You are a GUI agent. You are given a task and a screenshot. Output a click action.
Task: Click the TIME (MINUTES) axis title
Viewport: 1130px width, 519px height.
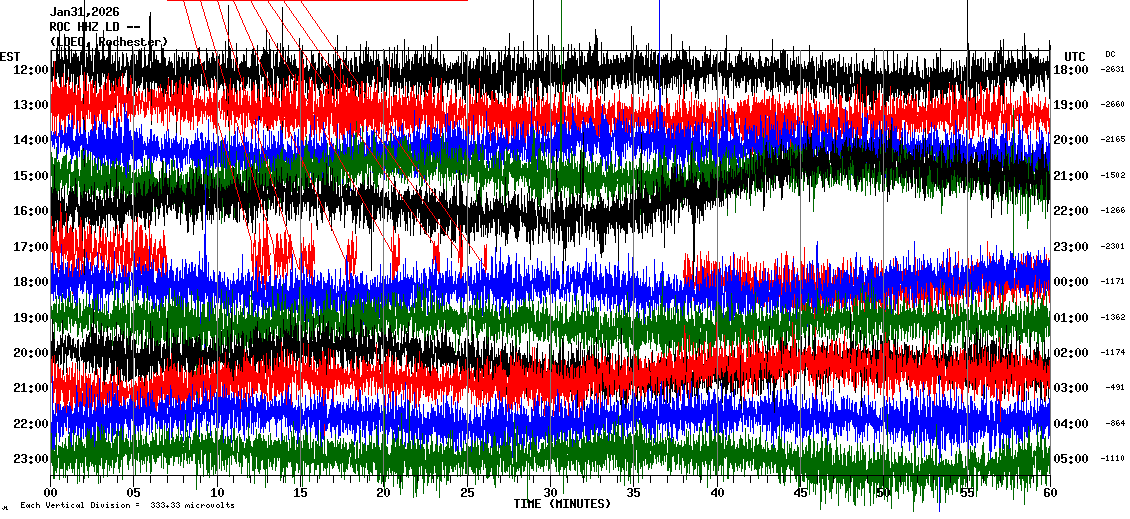coord(562,504)
